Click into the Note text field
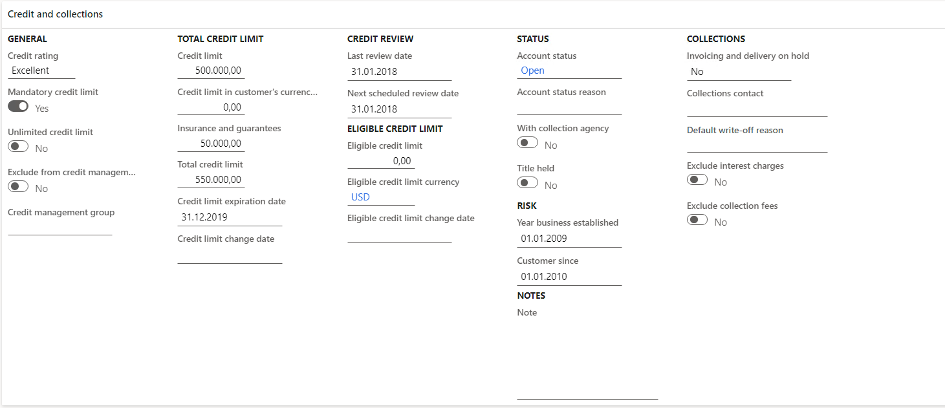Image resolution: width=945 pixels, height=408 pixels. pyautogui.click(x=587, y=360)
